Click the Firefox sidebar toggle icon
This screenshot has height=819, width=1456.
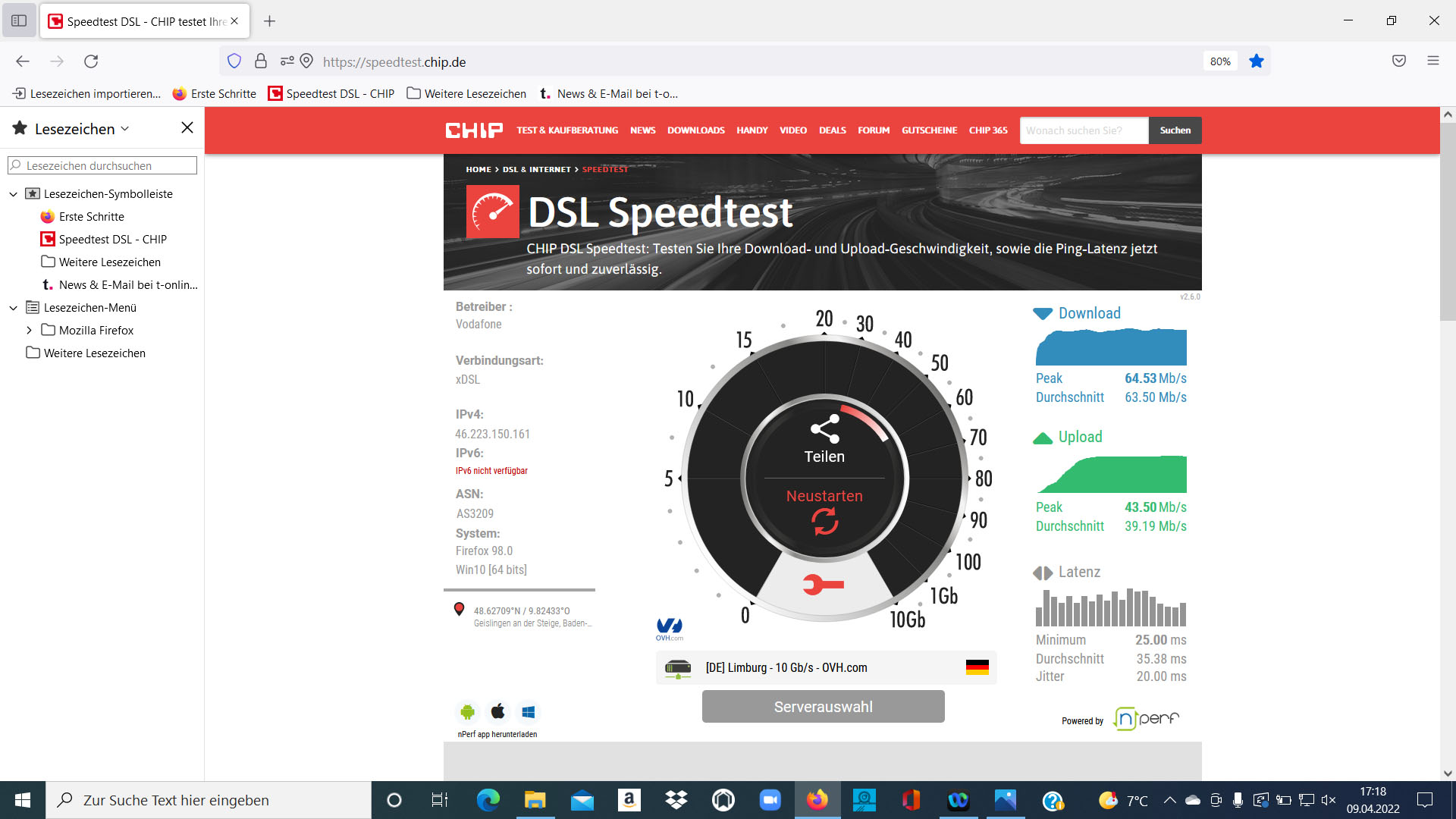pyautogui.click(x=19, y=21)
